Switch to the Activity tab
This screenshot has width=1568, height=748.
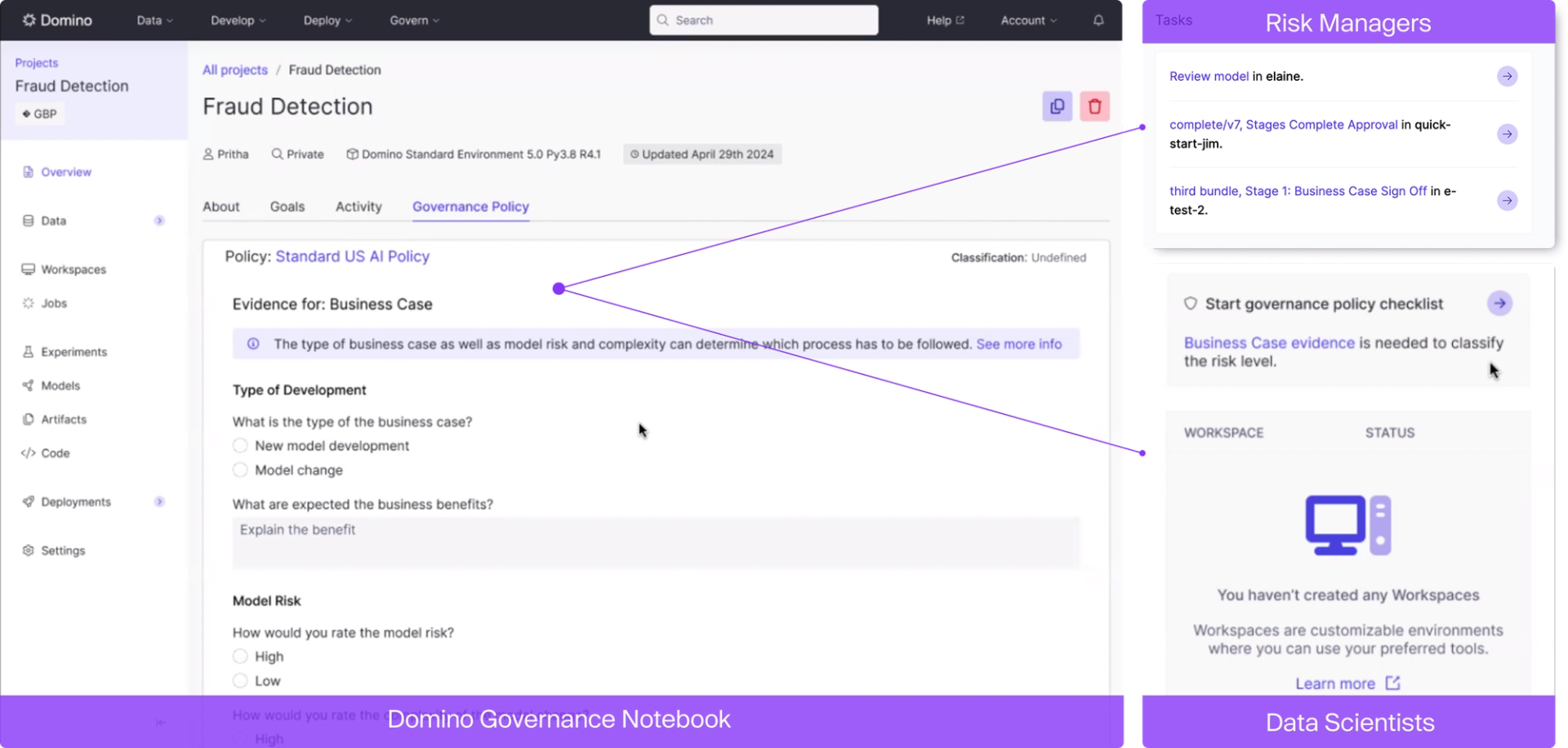359,207
